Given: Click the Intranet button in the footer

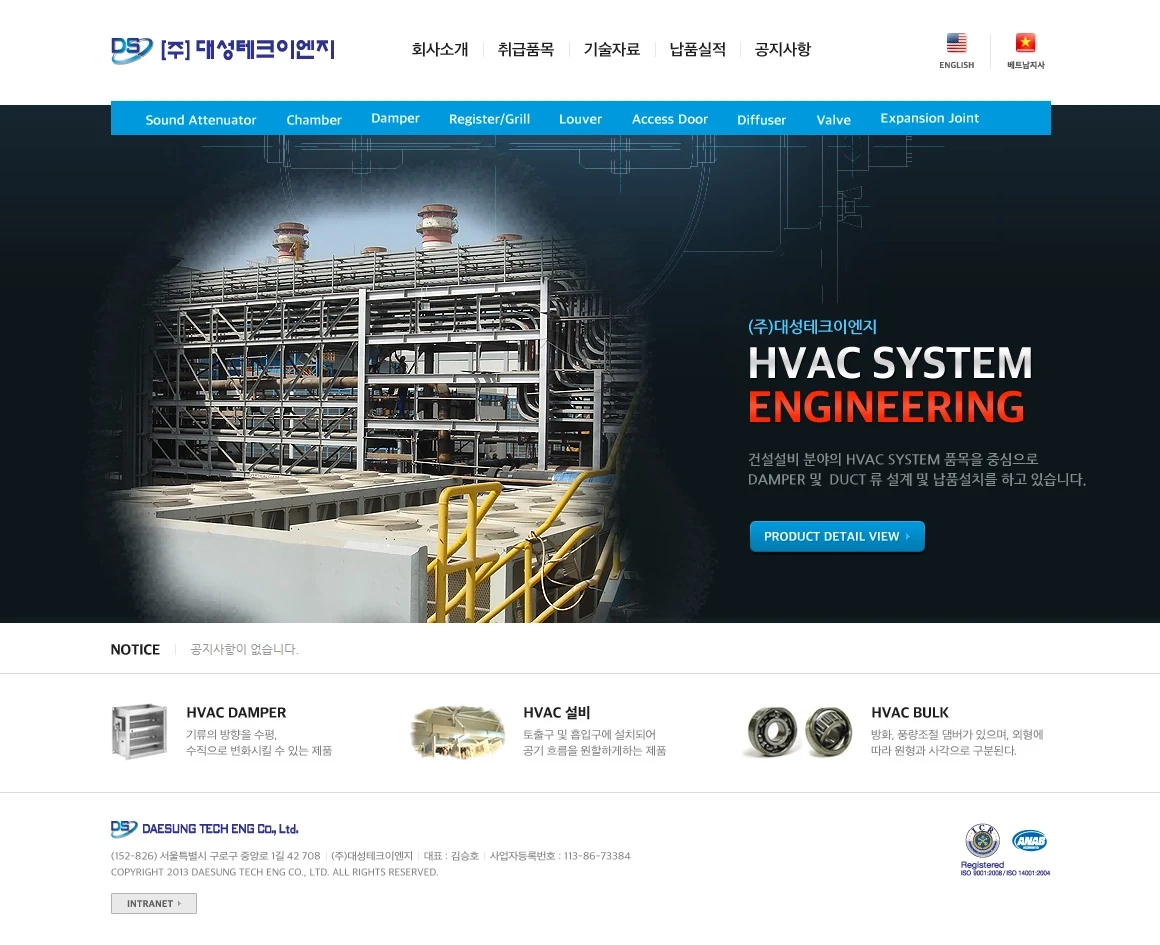Looking at the screenshot, I should [x=154, y=903].
